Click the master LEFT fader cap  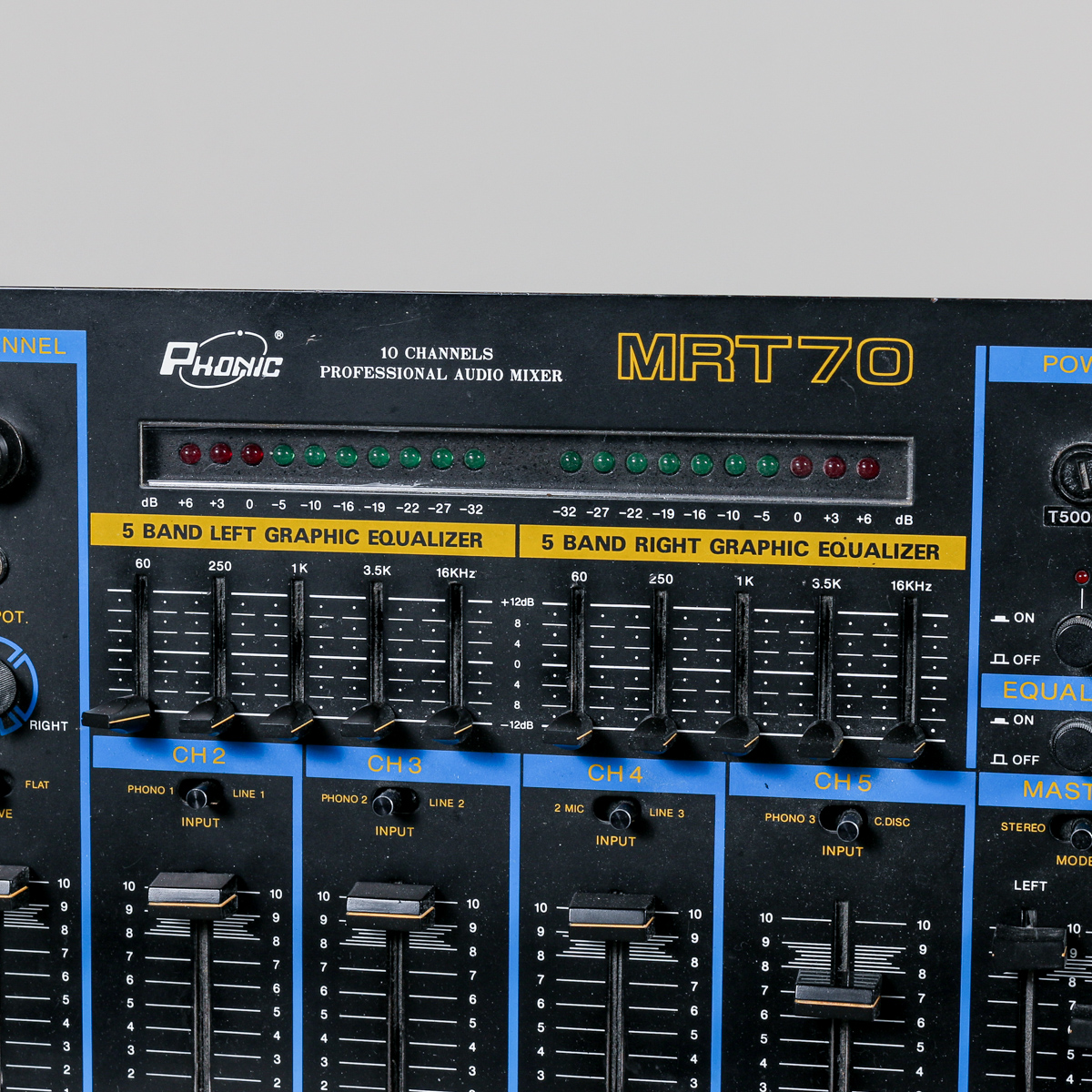[1029, 947]
